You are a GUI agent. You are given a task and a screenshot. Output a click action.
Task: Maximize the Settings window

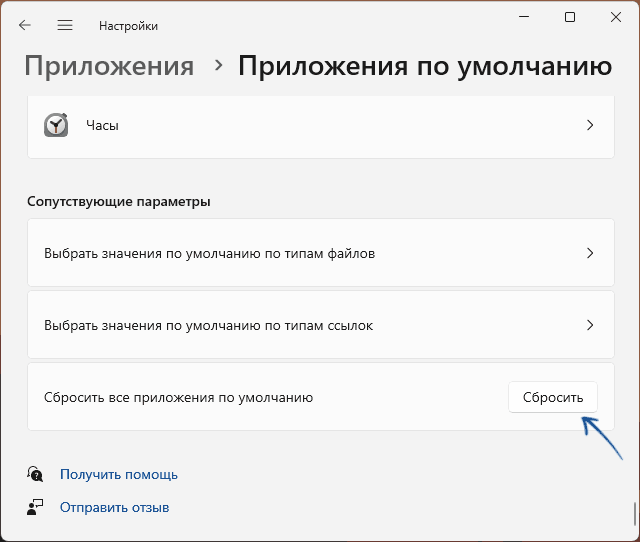tap(570, 17)
